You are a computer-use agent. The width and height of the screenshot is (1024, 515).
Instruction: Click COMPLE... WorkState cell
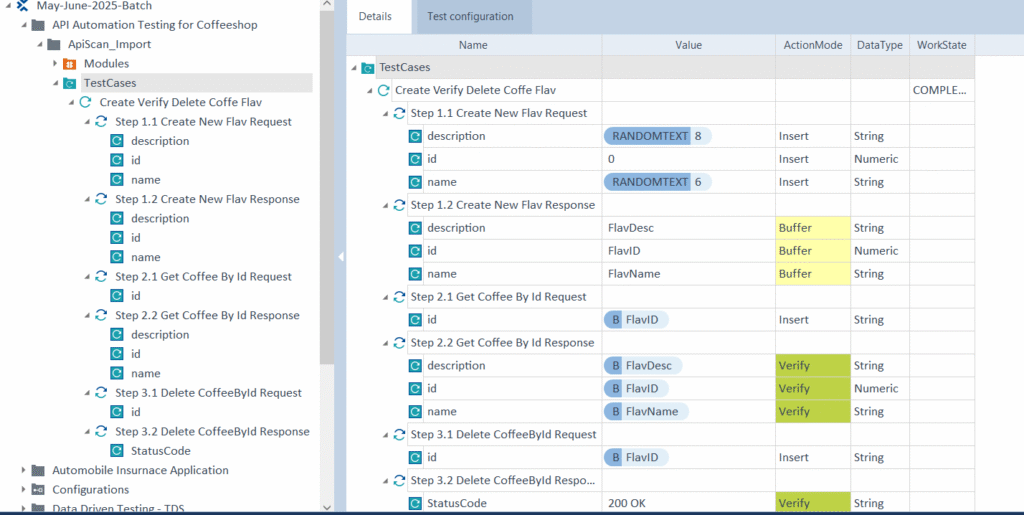(x=942, y=91)
